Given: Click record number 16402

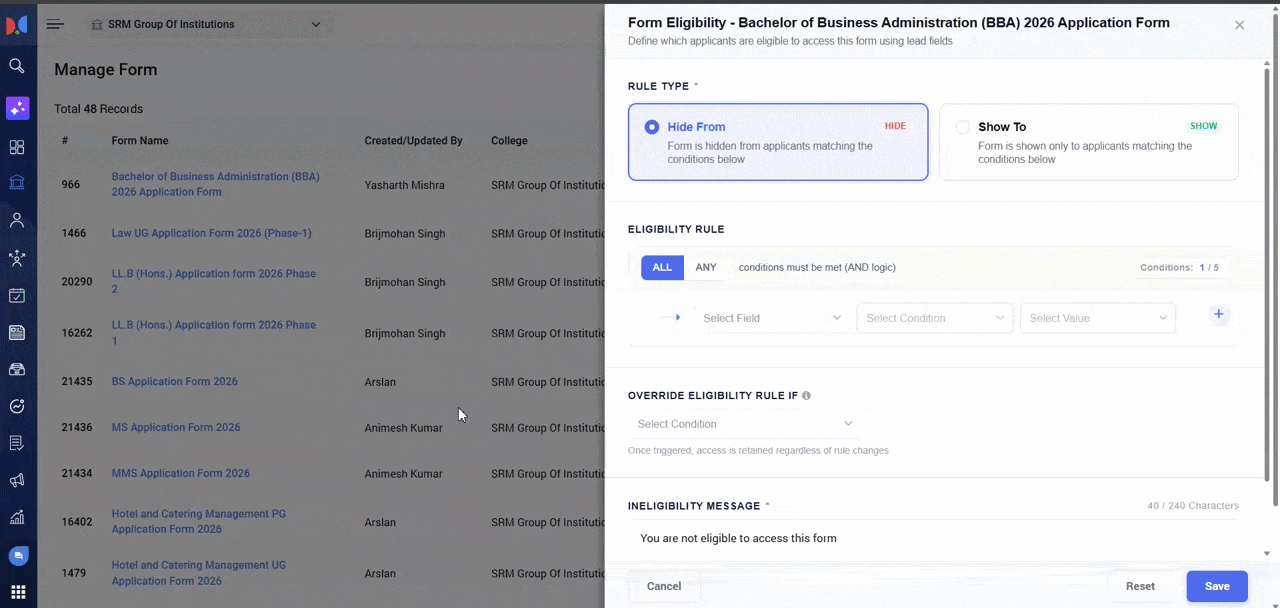Looking at the screenshot, I should coord(77,522).
